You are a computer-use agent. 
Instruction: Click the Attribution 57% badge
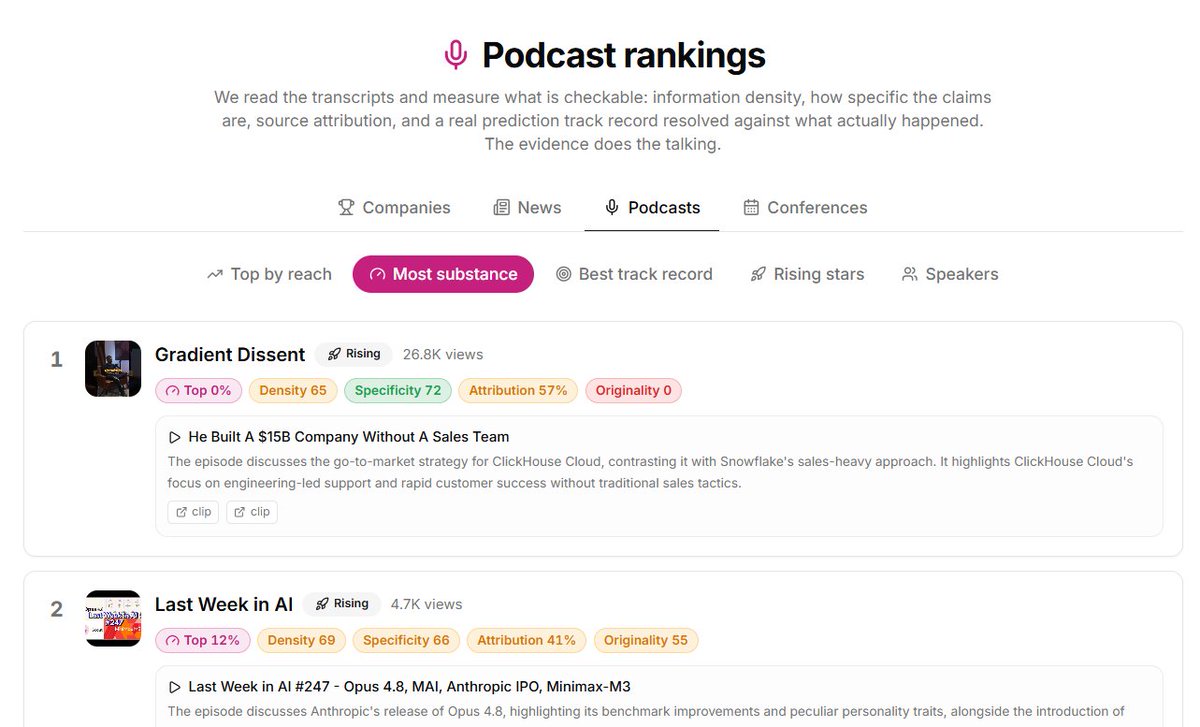pos(518,391)
